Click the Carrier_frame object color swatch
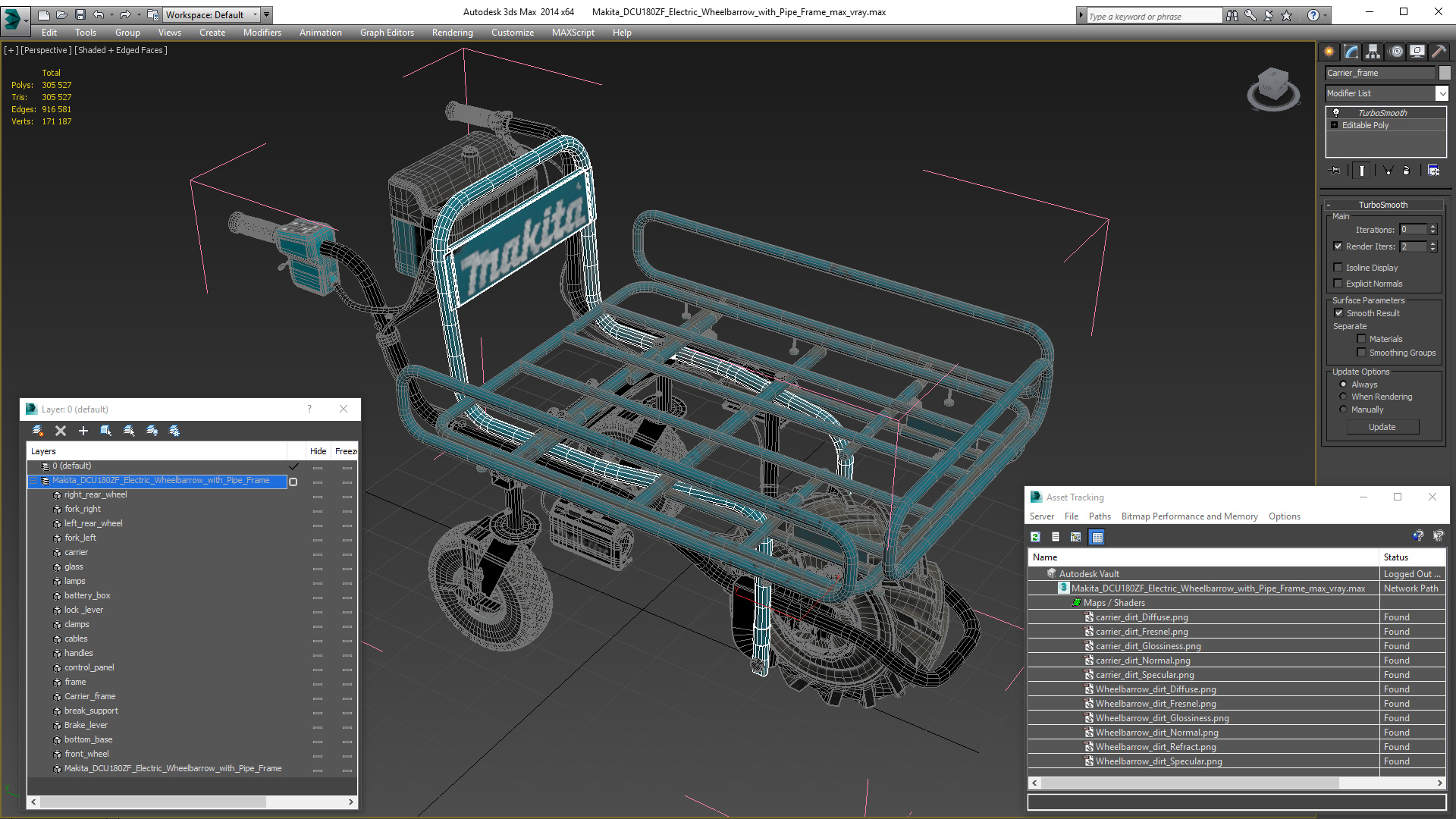1456x819 pixels. tap(1445, 73)
